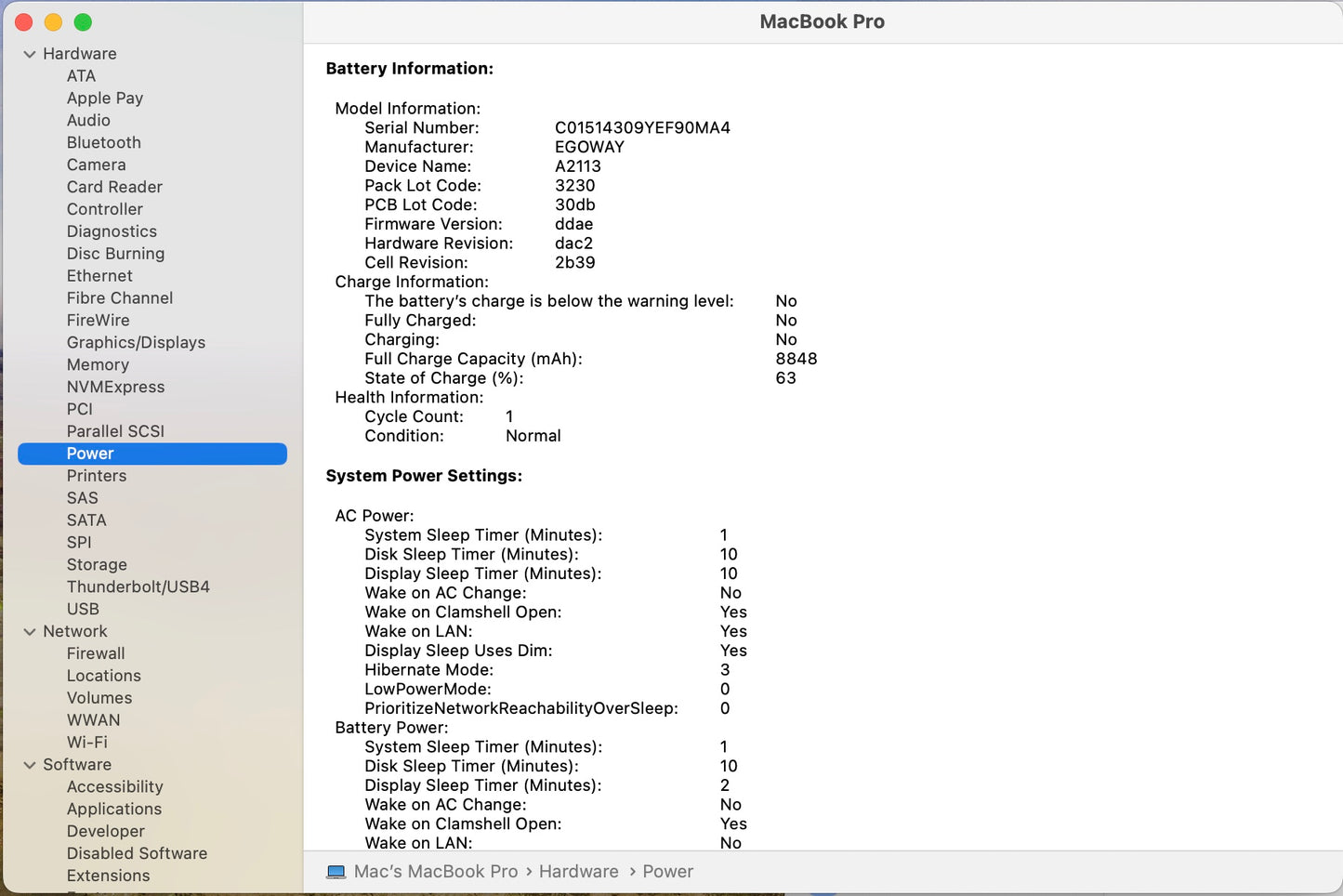
Task: Collapse the Software section
Action: pos(30,764)
